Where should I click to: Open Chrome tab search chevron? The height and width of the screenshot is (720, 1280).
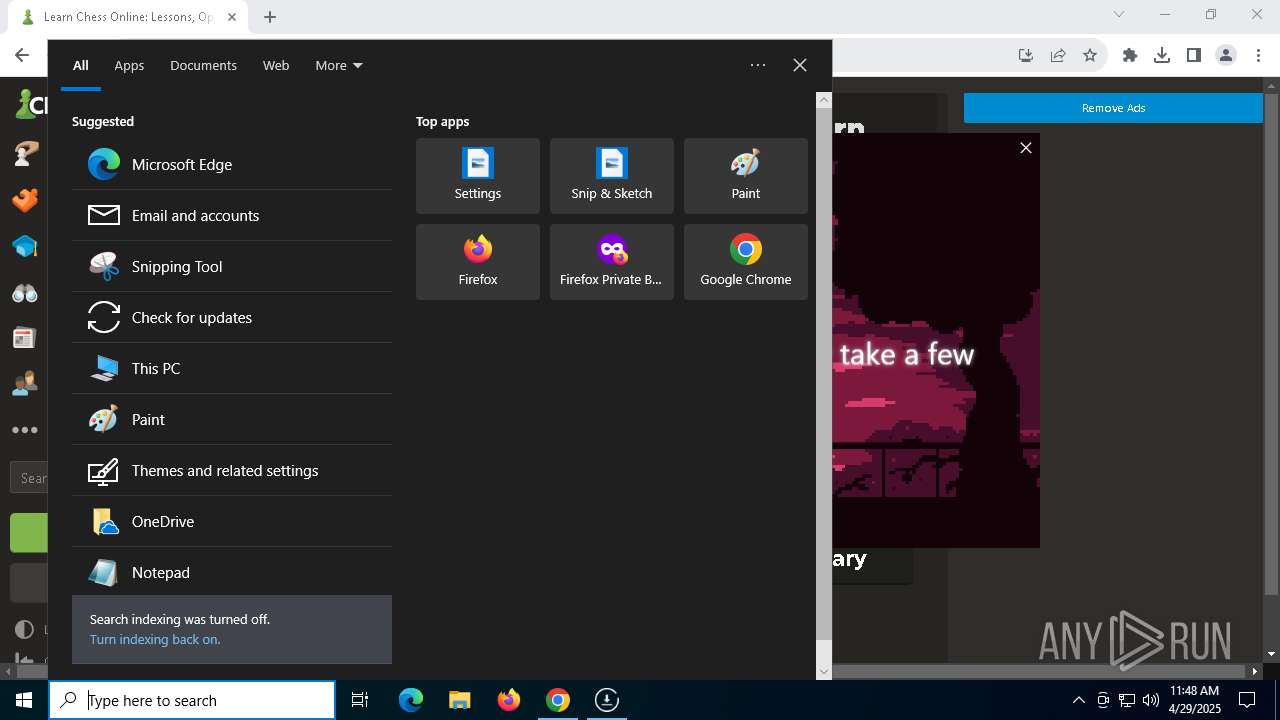[1119, 14]
